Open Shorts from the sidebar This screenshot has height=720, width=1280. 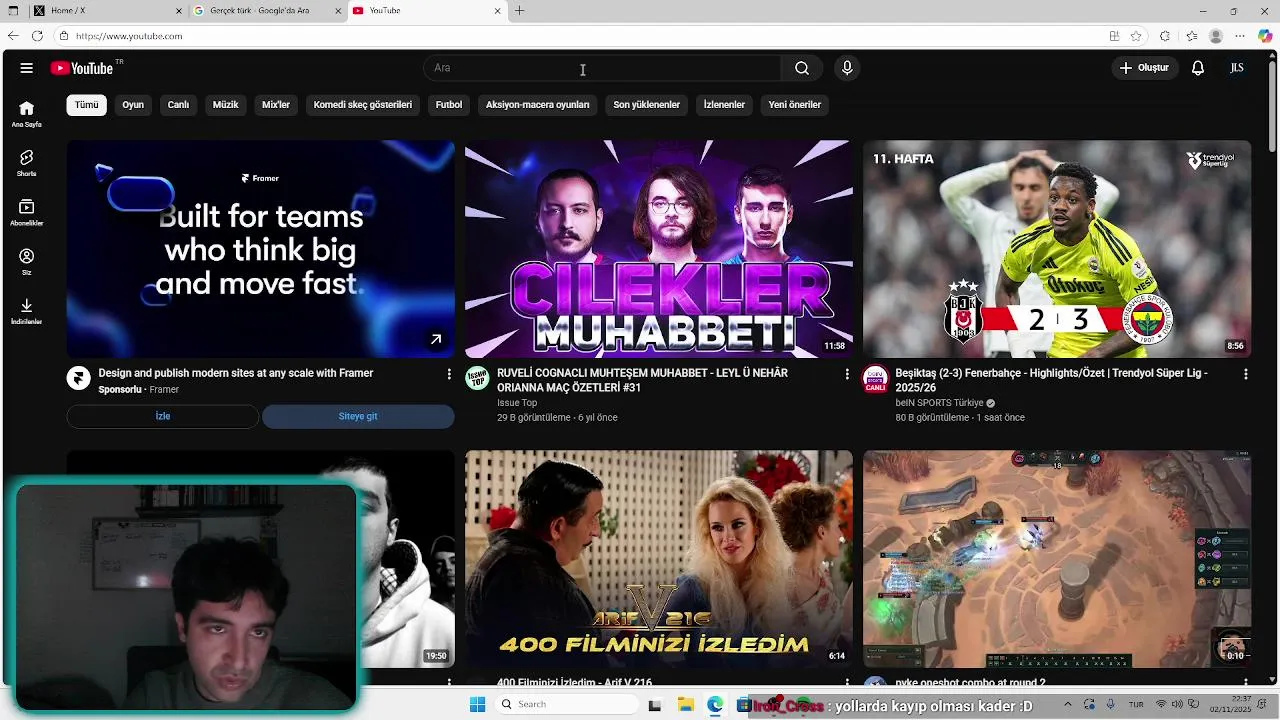[27, 163]
